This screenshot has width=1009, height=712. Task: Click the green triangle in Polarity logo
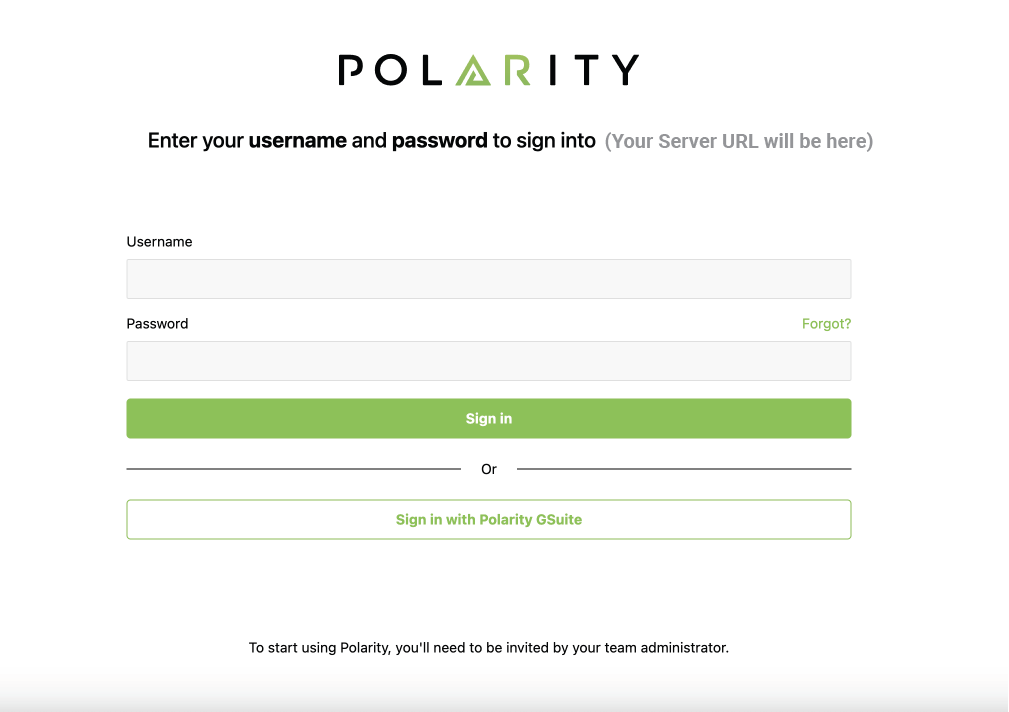pyautogui.click(x=473, y=71)
